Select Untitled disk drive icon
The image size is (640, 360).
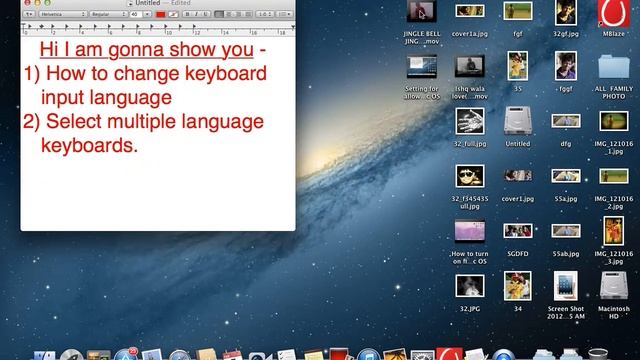518,126
